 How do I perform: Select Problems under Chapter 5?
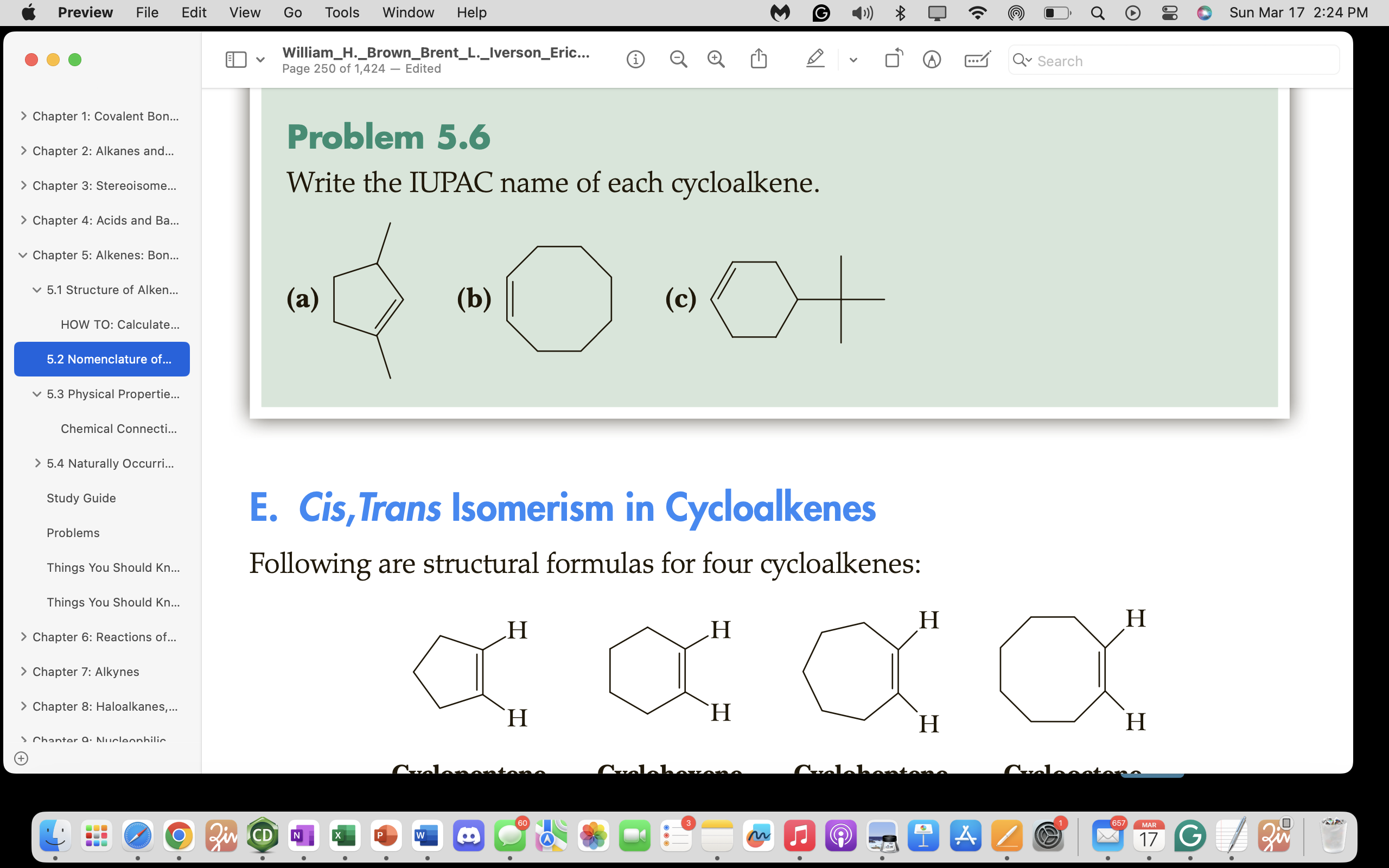(x=73, y=532)
